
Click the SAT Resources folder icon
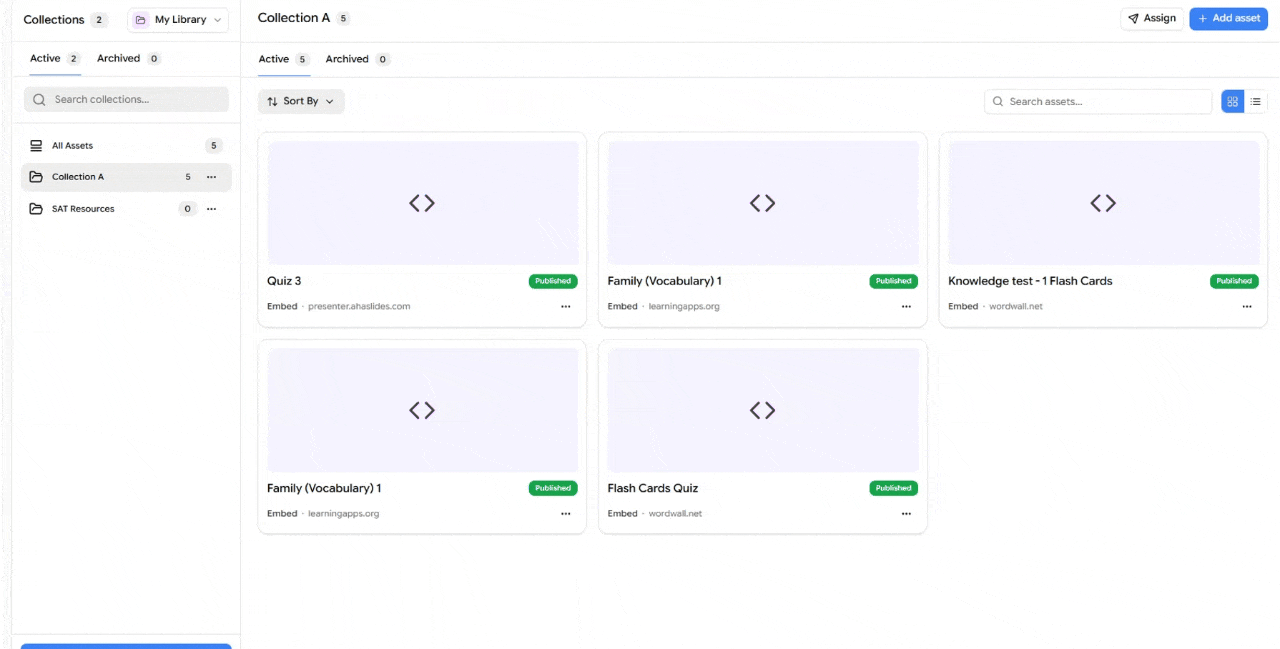(x=36, y=209)
